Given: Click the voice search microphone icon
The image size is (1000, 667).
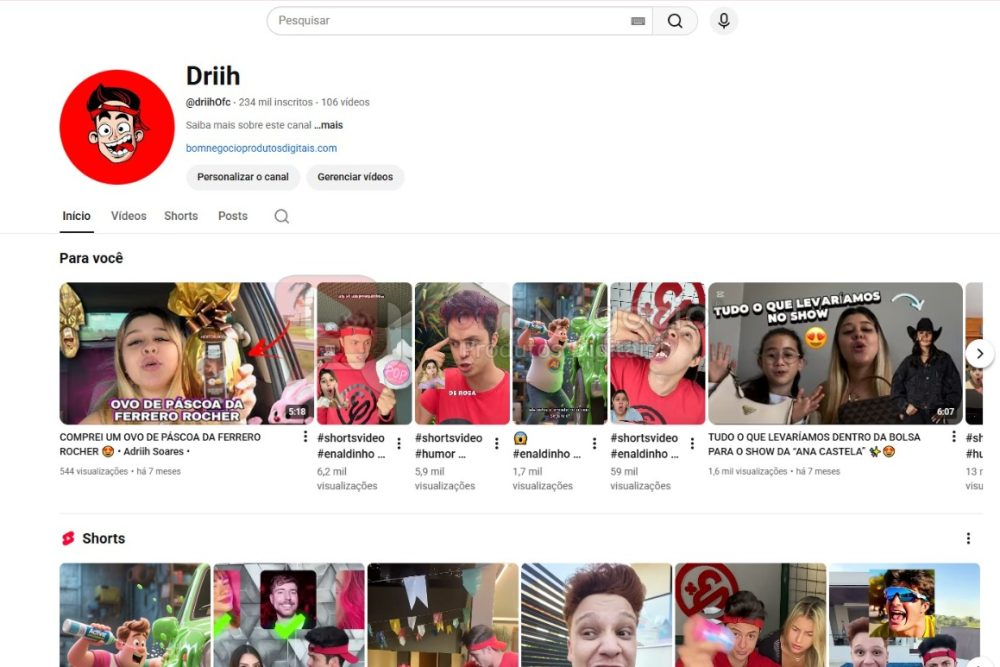Looking at the screenshot, I should (x=723, y=20).
